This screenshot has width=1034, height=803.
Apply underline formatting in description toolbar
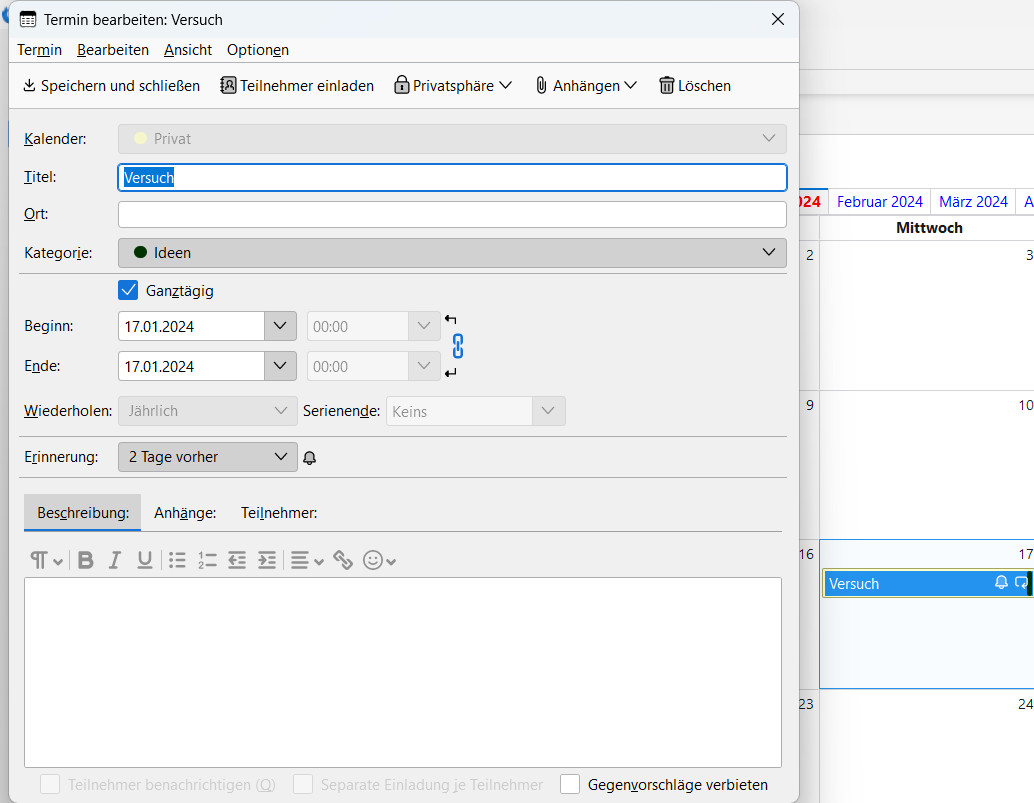tap(145, 560)
